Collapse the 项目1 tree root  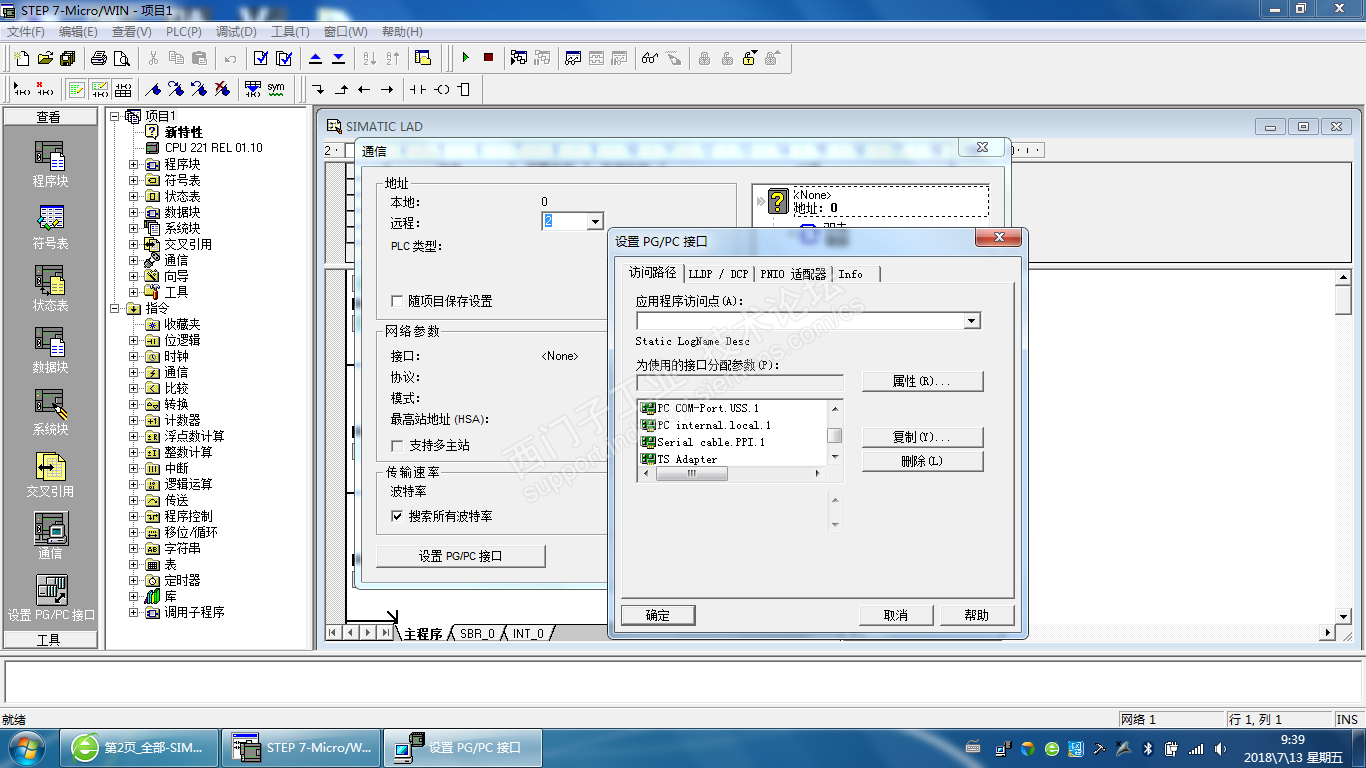click(x=115, y=116)
